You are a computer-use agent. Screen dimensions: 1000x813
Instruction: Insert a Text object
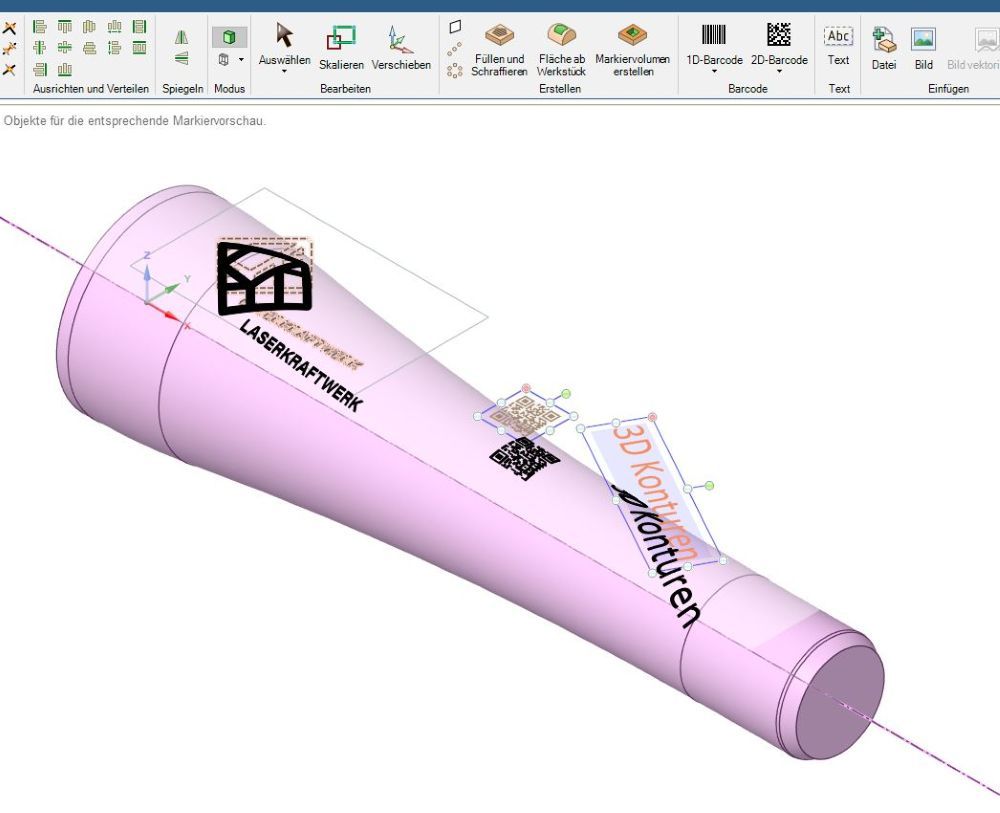coord(838,46)
